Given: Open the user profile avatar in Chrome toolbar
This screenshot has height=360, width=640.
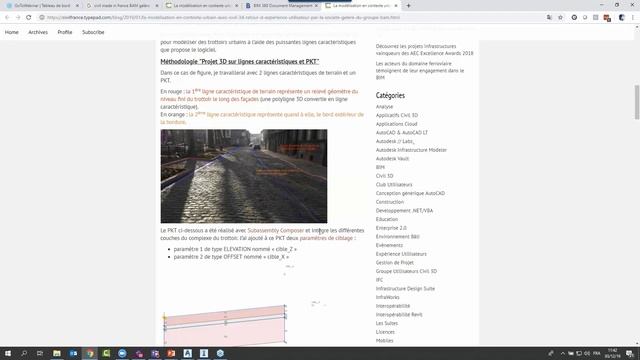Looking at the screenshot, I should click(x=622, y=18).
